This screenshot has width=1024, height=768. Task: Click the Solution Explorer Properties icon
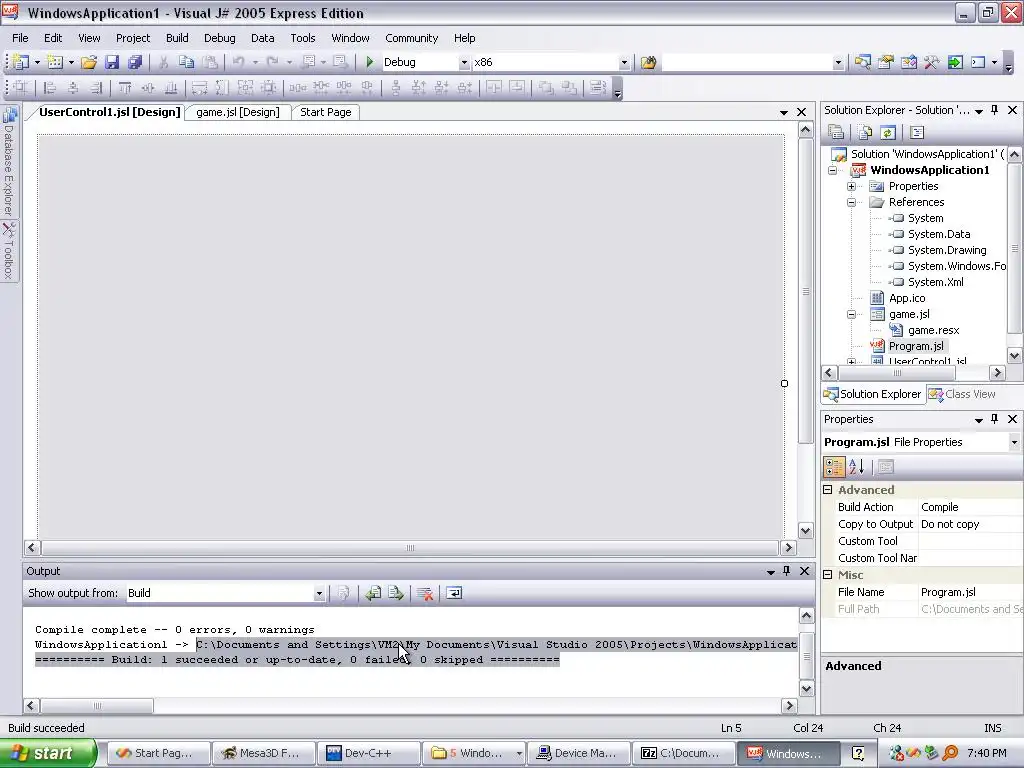click(836, 133)
